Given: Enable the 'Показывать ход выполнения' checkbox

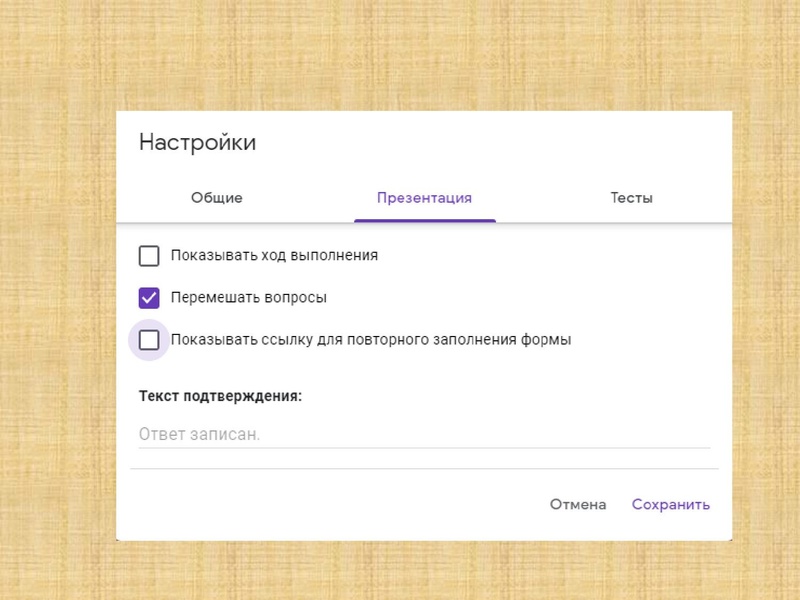Looking at the screenshot, I should tap(150, 256).
